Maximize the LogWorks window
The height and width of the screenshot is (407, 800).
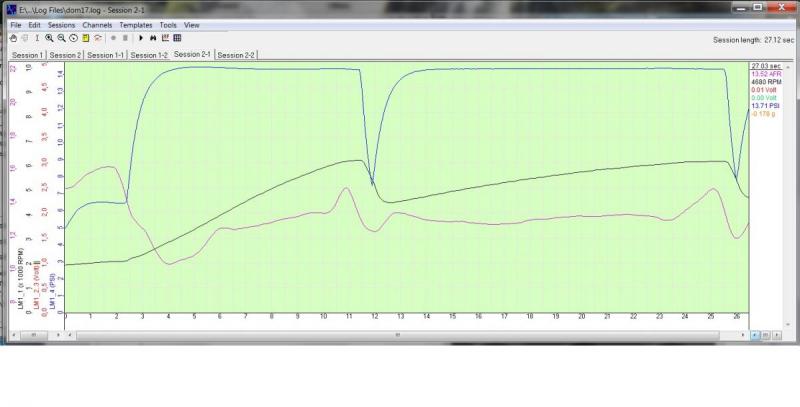(x=758, y=7)
